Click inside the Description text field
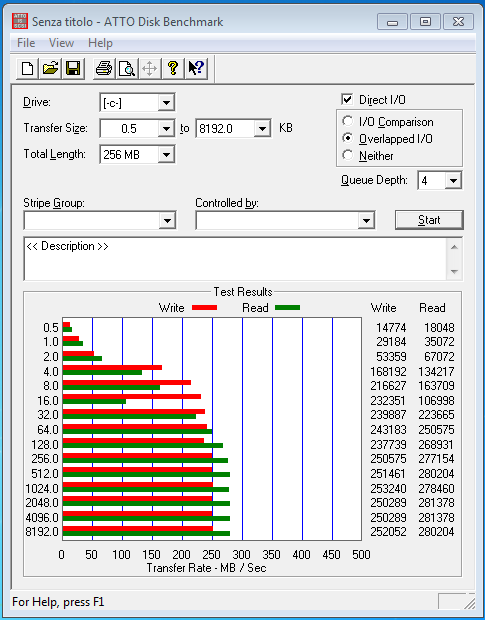Image resolution: width=485 pixels, height=620 pixels. tap(236, 259)
